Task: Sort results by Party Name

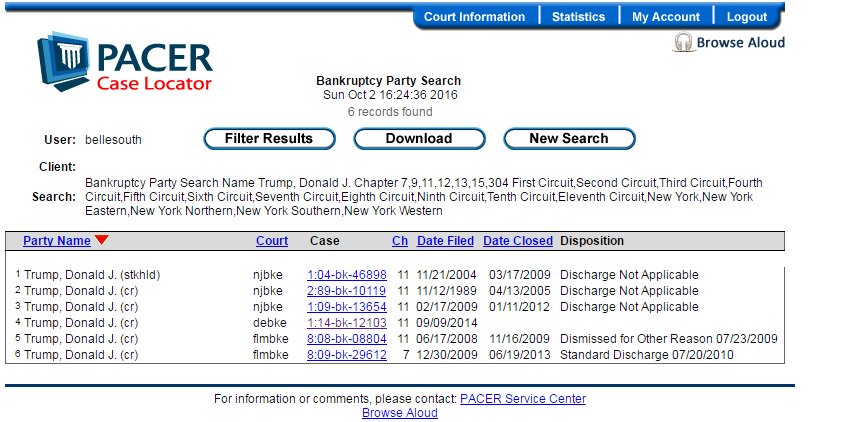Action: [x=57, y=241]
